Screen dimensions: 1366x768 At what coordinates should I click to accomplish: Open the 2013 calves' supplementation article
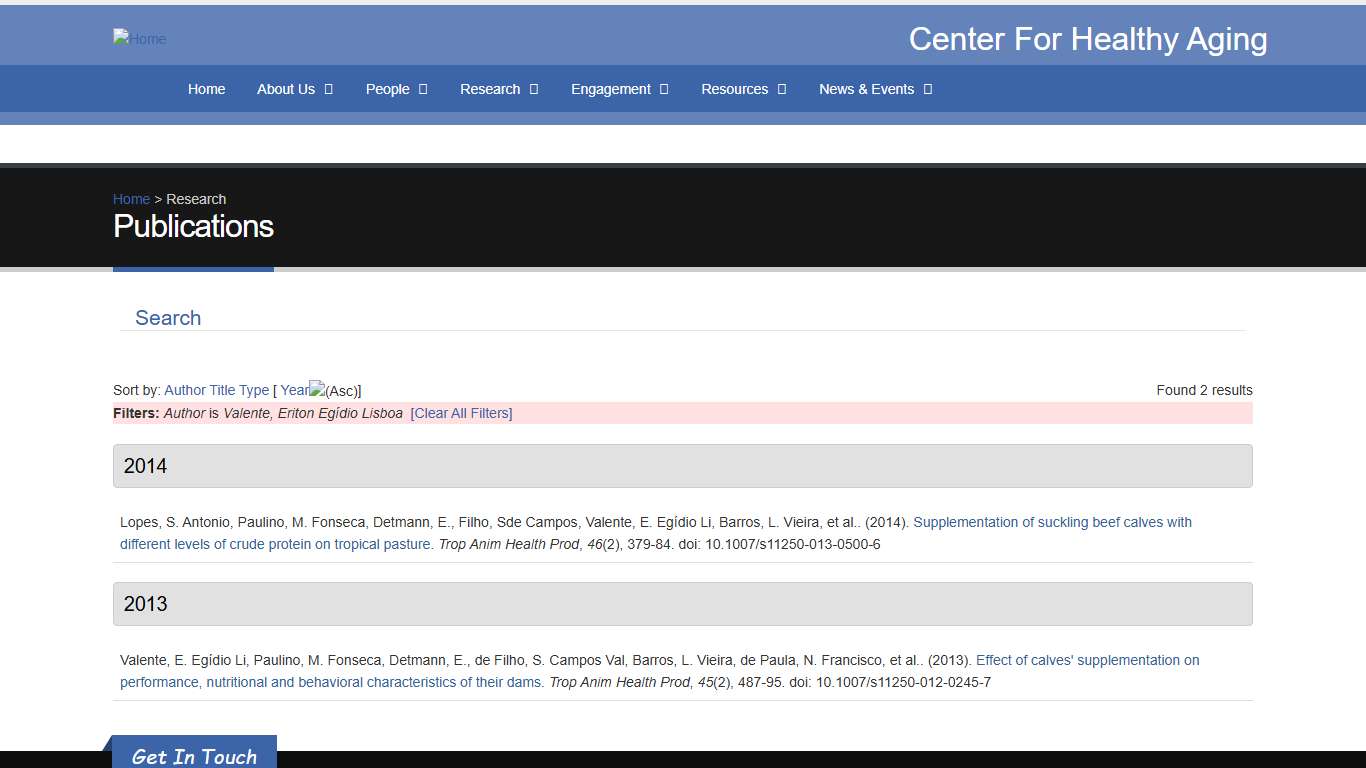1087,660
